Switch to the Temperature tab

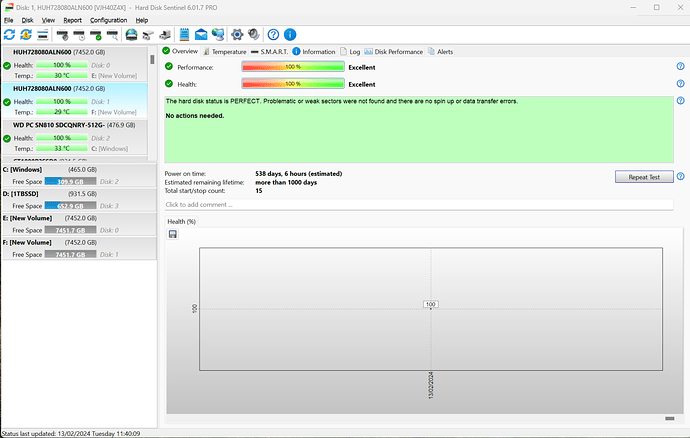225,52
